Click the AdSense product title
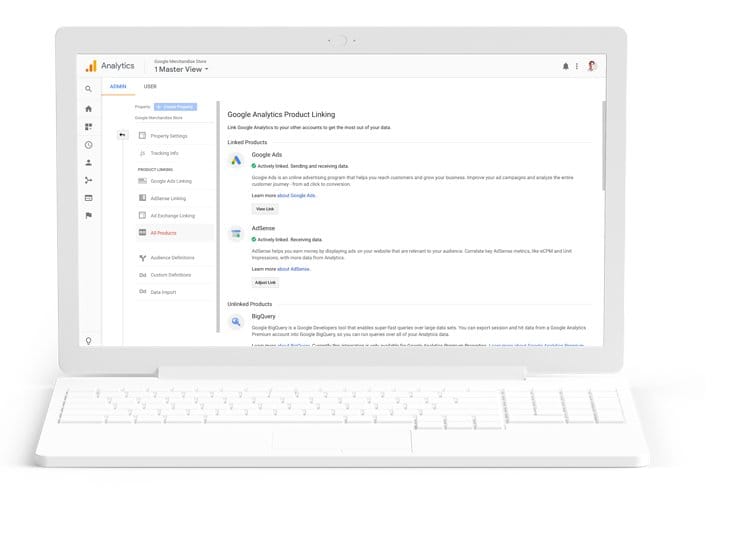 click(263, 228)
